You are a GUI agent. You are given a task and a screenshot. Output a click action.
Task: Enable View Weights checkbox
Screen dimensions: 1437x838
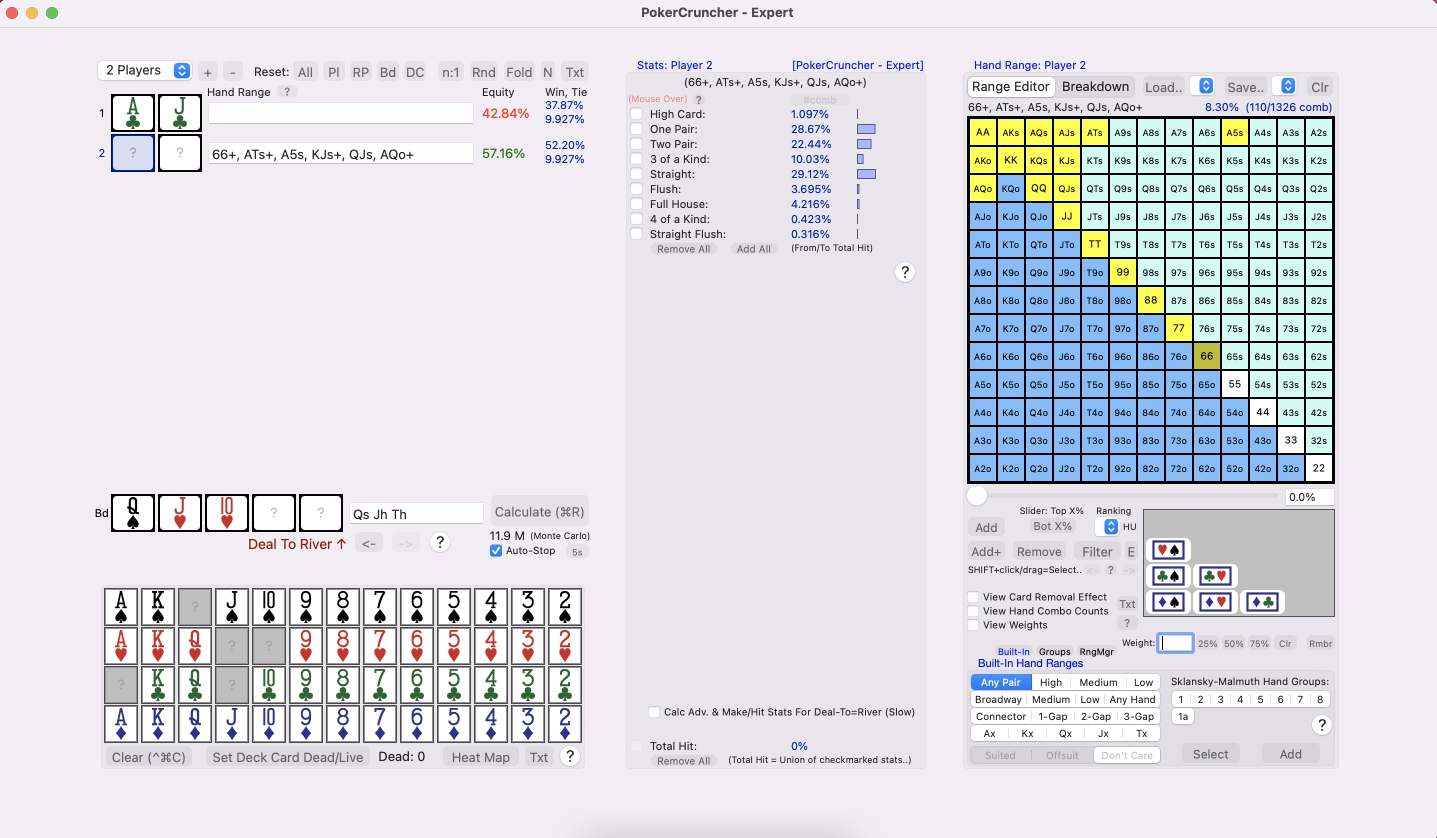(x=973, y=625)
